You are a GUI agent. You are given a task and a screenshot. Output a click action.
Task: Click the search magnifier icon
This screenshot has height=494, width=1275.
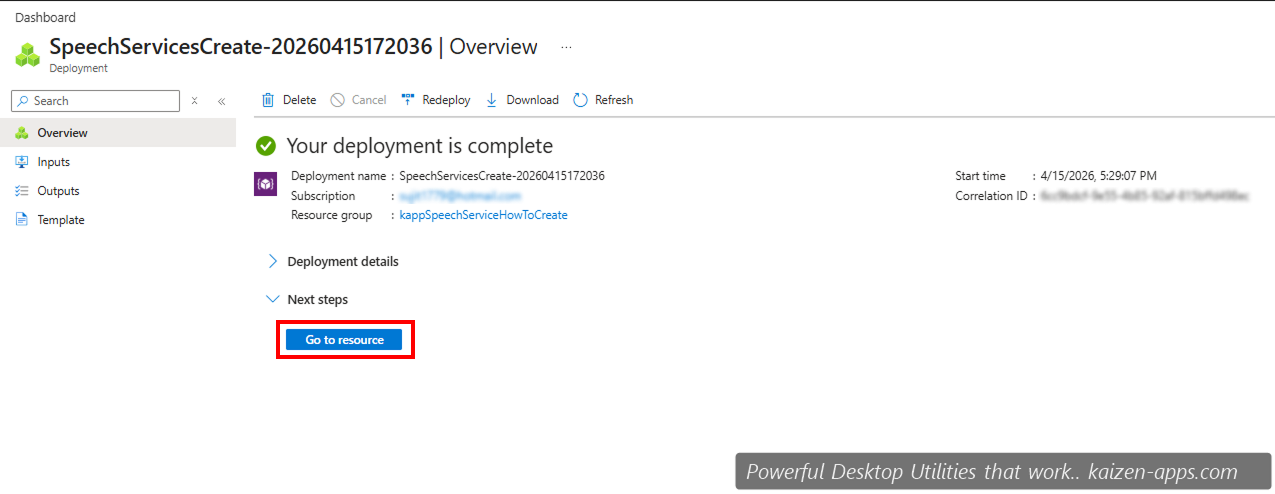(23, 101)
